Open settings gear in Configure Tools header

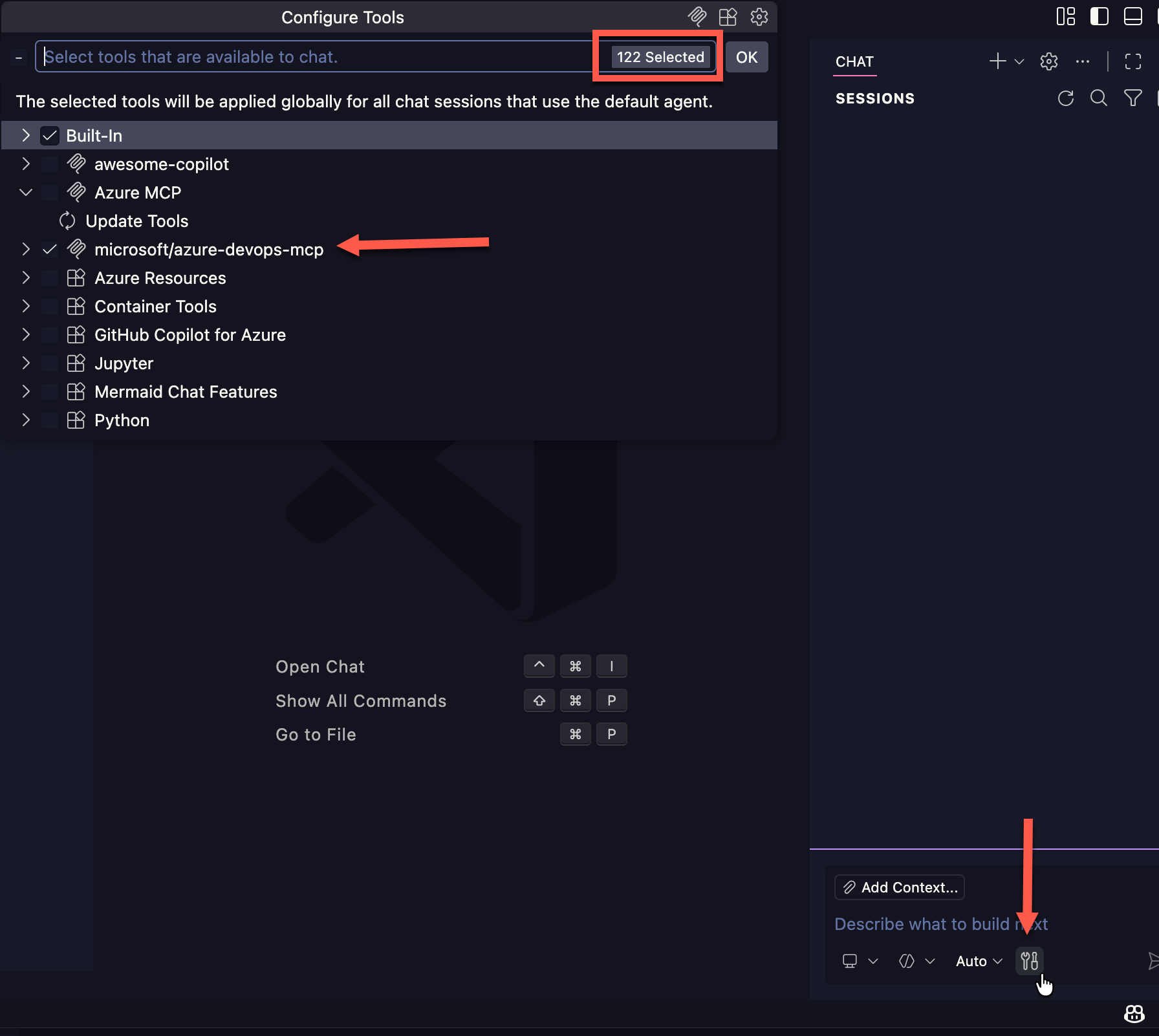click(759, 17)
